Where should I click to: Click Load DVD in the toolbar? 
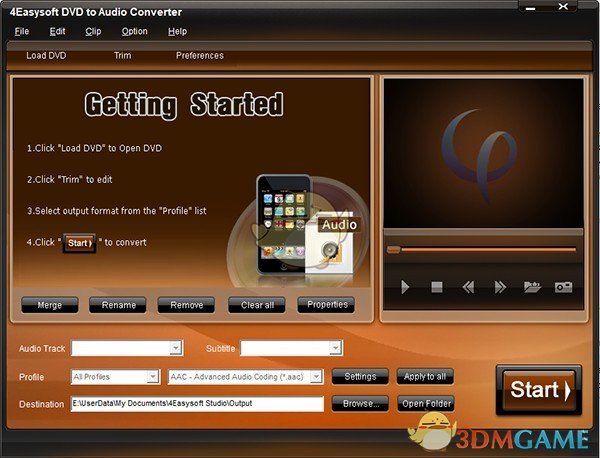click(x=46, y=56)
